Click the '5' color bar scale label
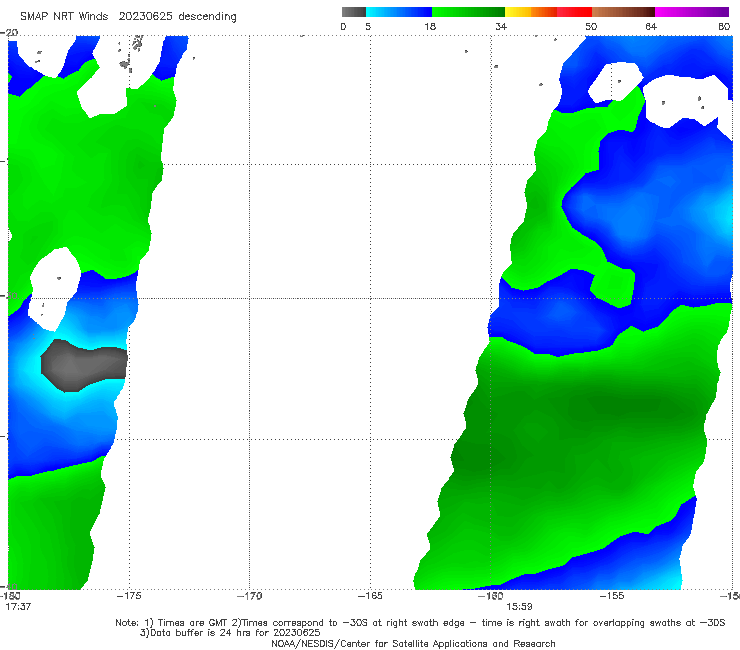The width and height of the screenshot is (740, 650). (368, 27)
